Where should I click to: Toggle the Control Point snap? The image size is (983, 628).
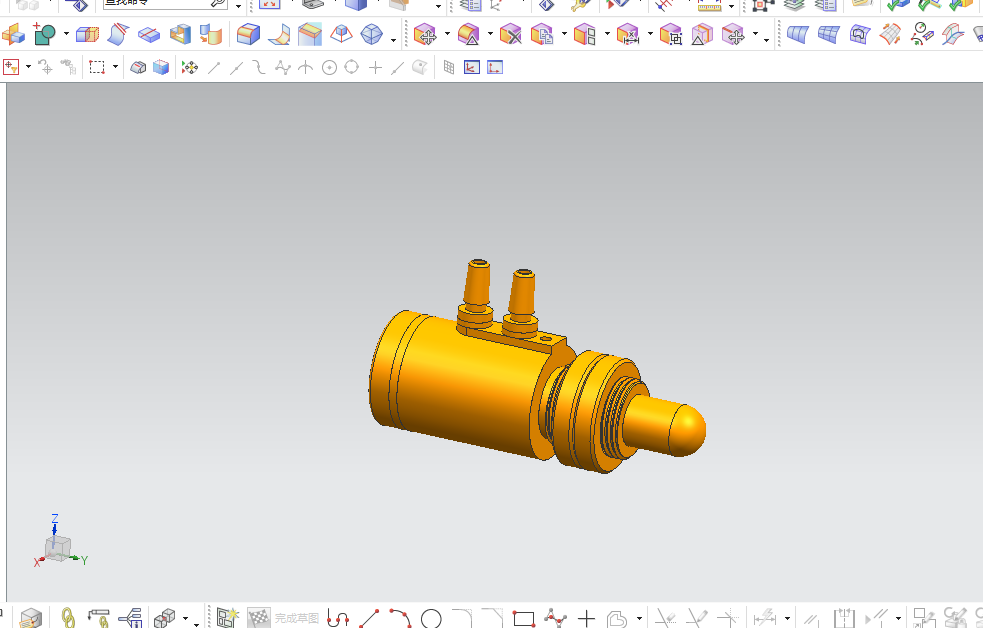259,67
